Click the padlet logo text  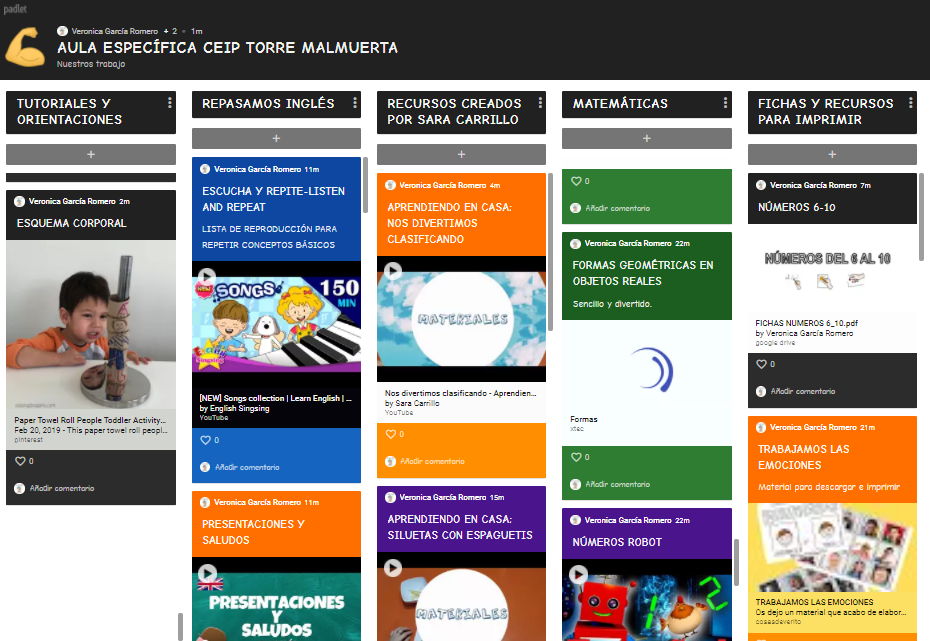tap(15, 9)
